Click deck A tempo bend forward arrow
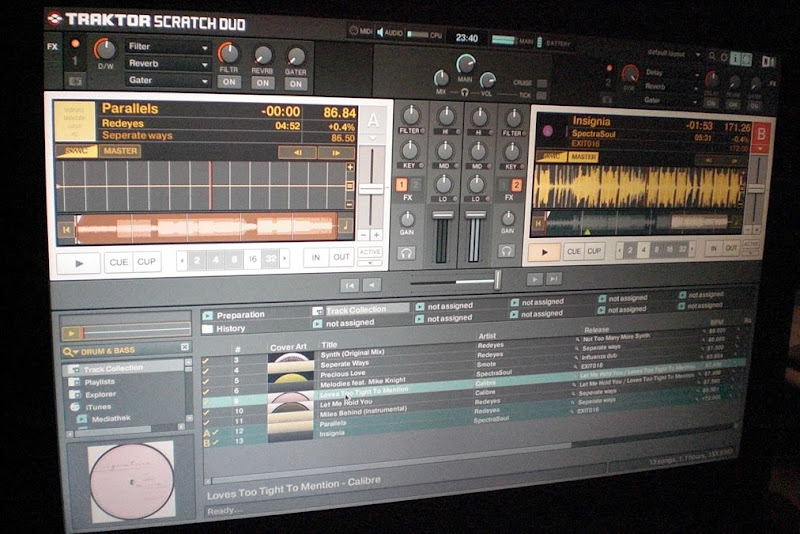 pos(336,152)
